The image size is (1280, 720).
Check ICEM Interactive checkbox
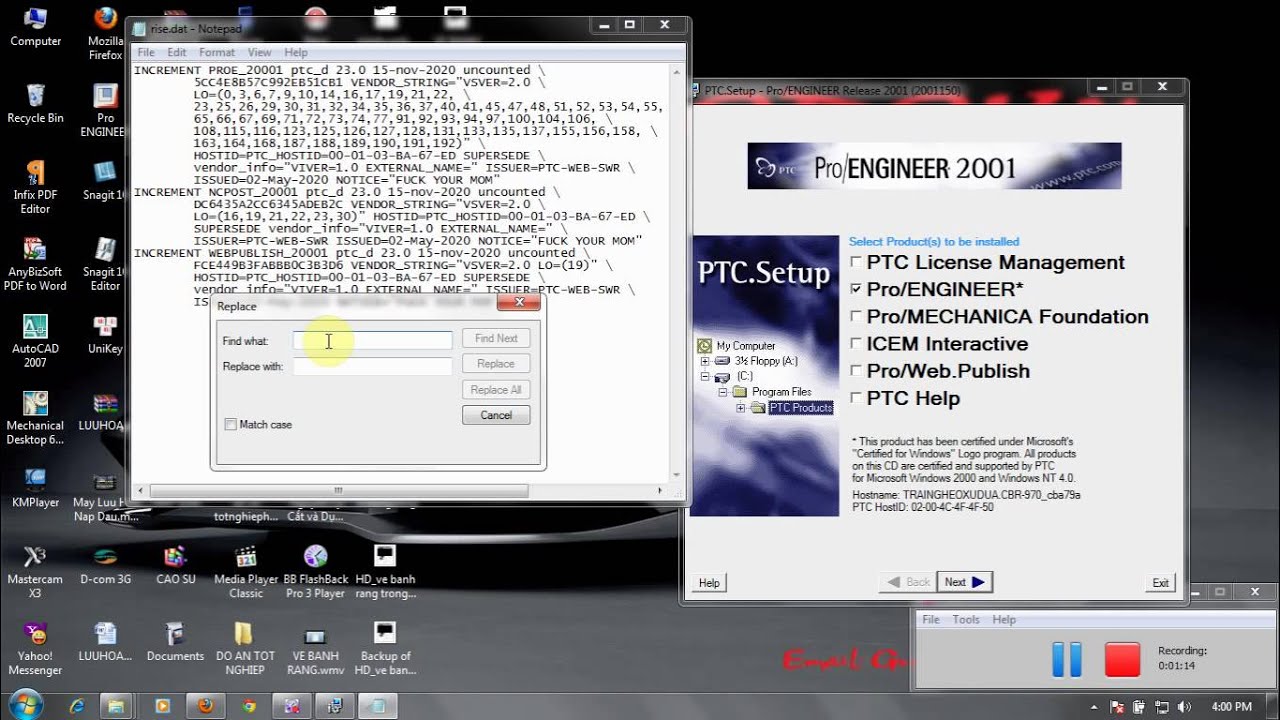tap(855, 343)
